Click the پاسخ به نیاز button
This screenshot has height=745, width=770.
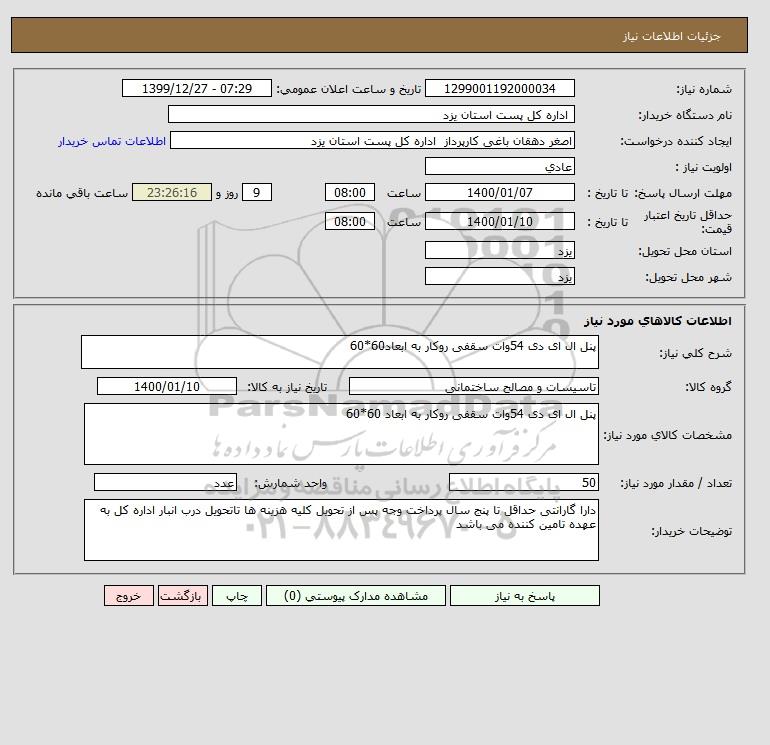tap(524, 595)
